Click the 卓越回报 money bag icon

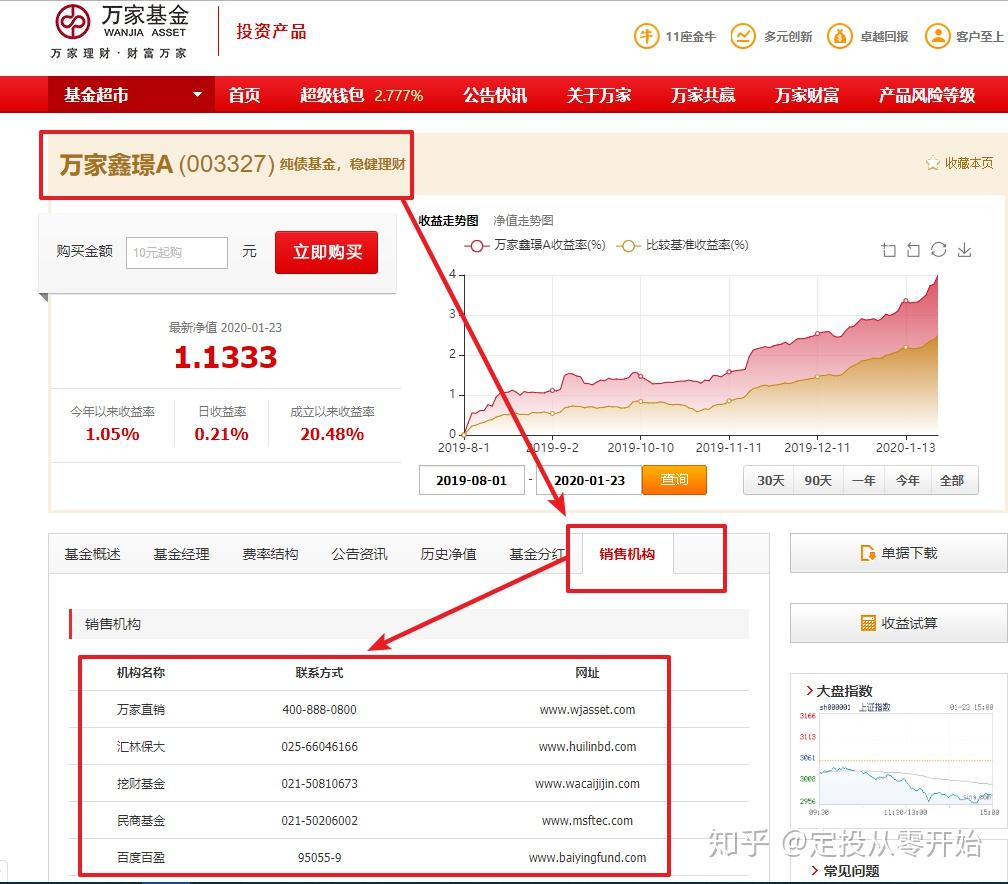tap(840, 36)
